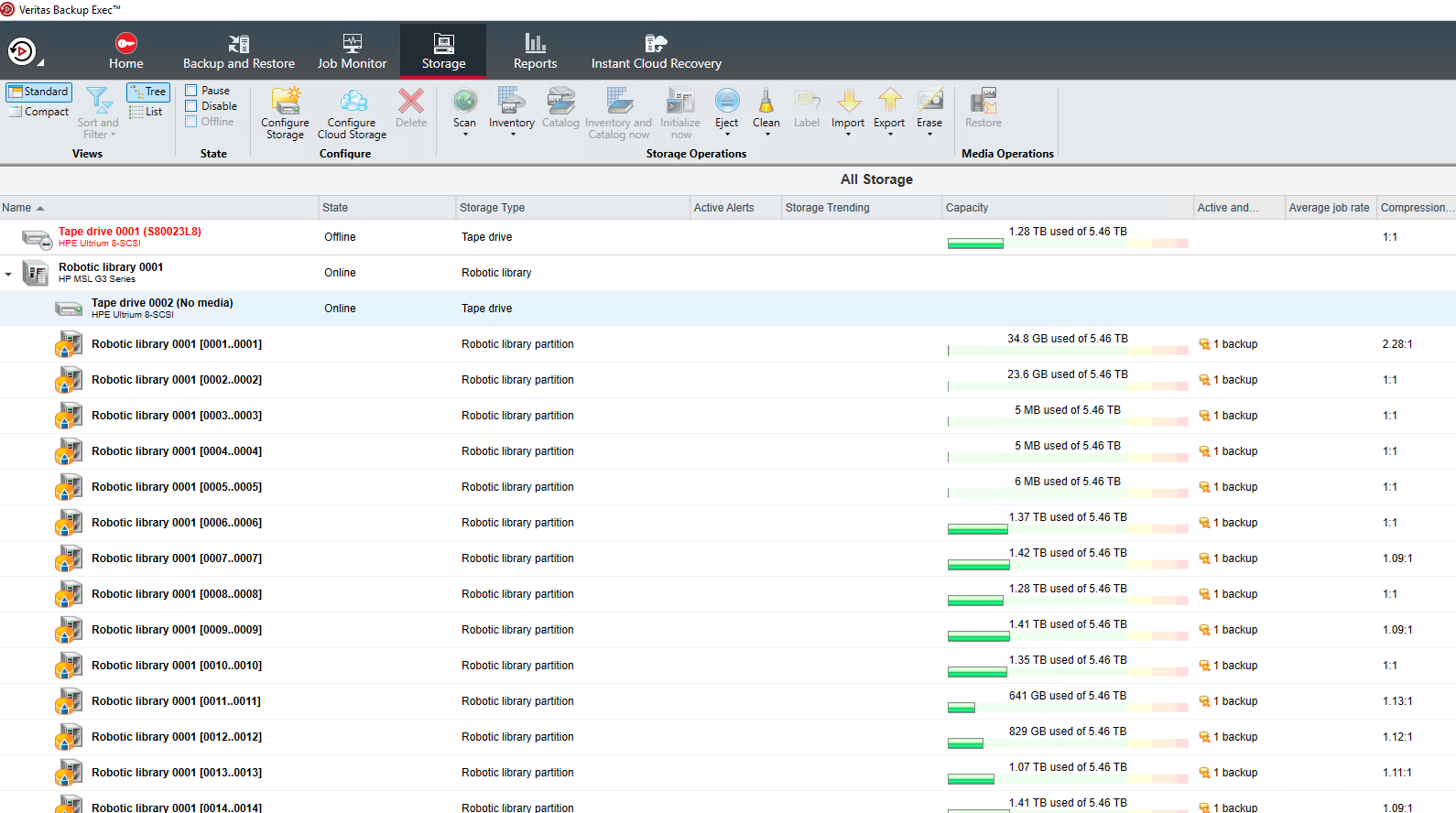Image resolution: width=1456 pixels, height=813 pixels.
Task: Check the Pause checkbox
Action: 191,91
